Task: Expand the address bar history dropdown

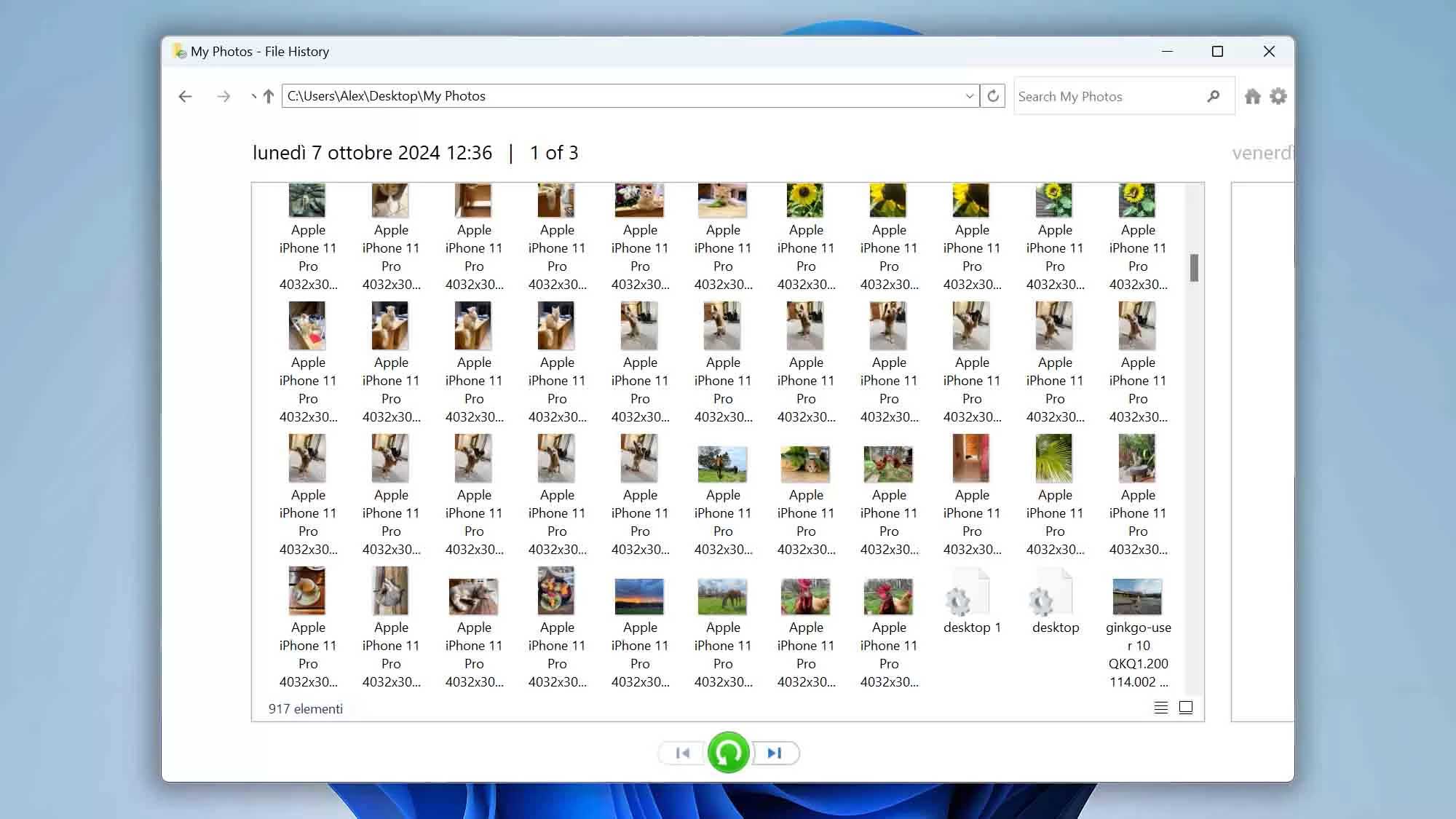Action: click(x=969, y=96)
